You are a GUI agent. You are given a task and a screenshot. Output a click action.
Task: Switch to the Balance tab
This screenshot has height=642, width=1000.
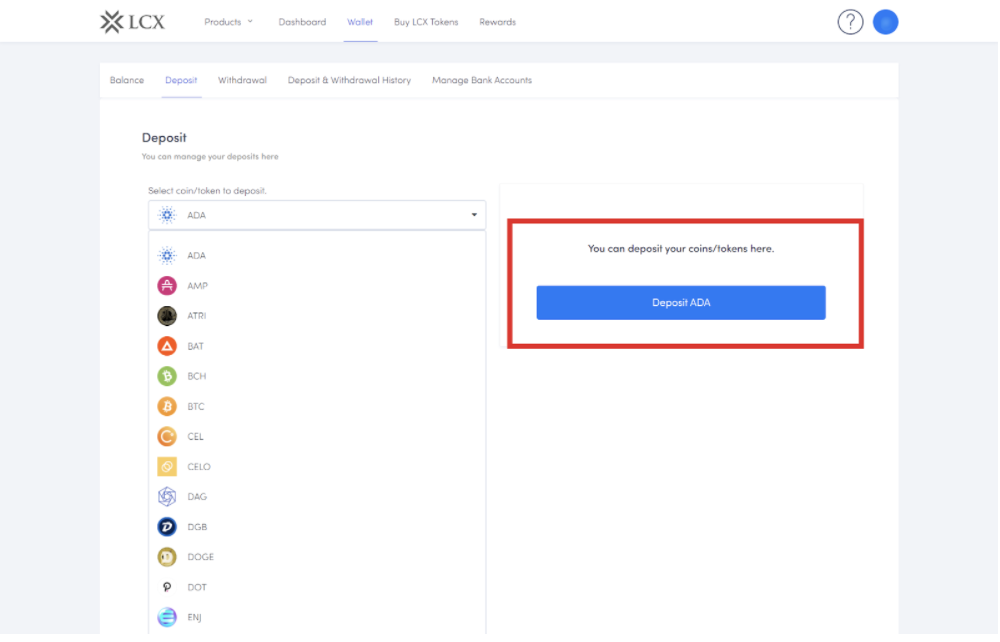[x=127, y=80]
